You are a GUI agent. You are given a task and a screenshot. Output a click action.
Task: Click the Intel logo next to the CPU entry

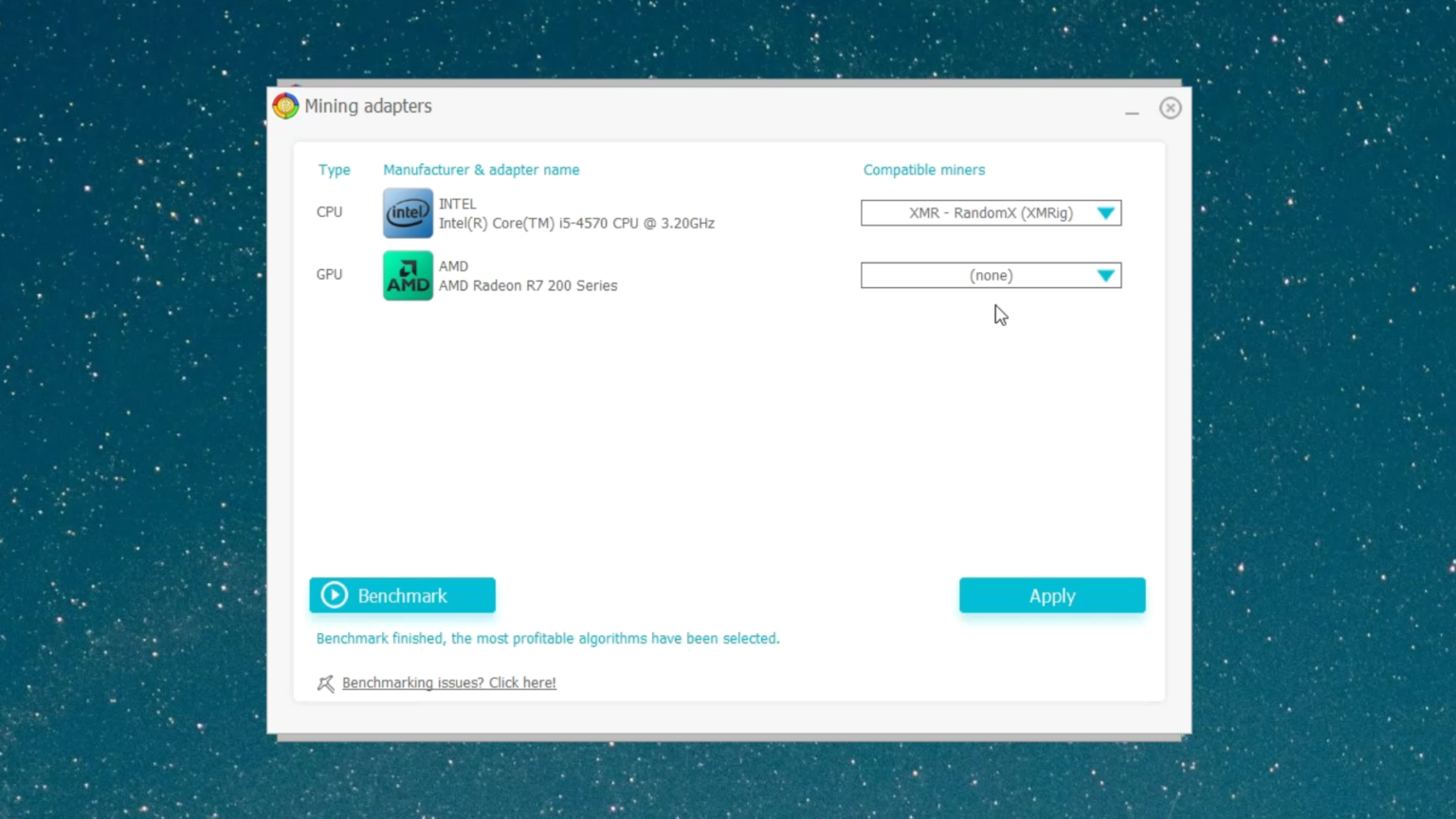407,212
